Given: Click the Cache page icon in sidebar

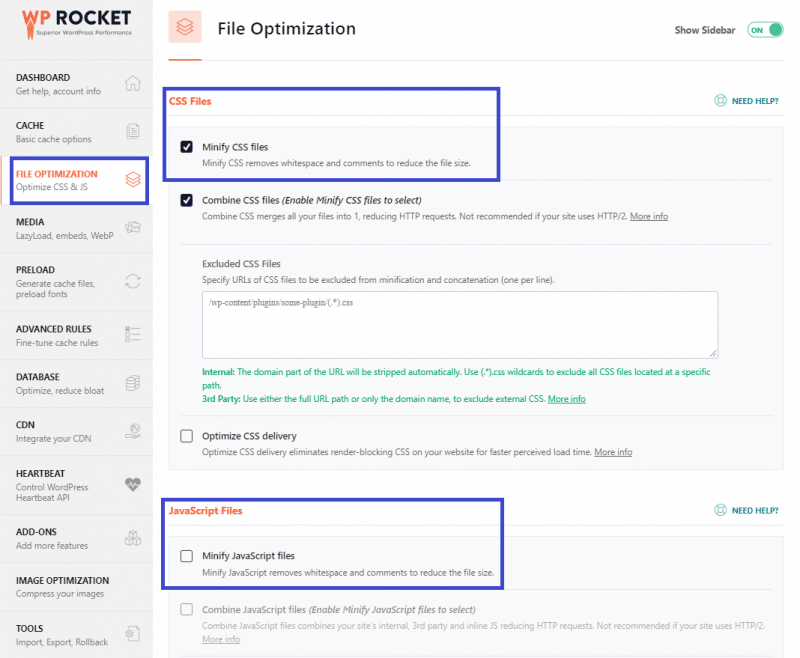Looking at the screenshot, I should 132,132.
